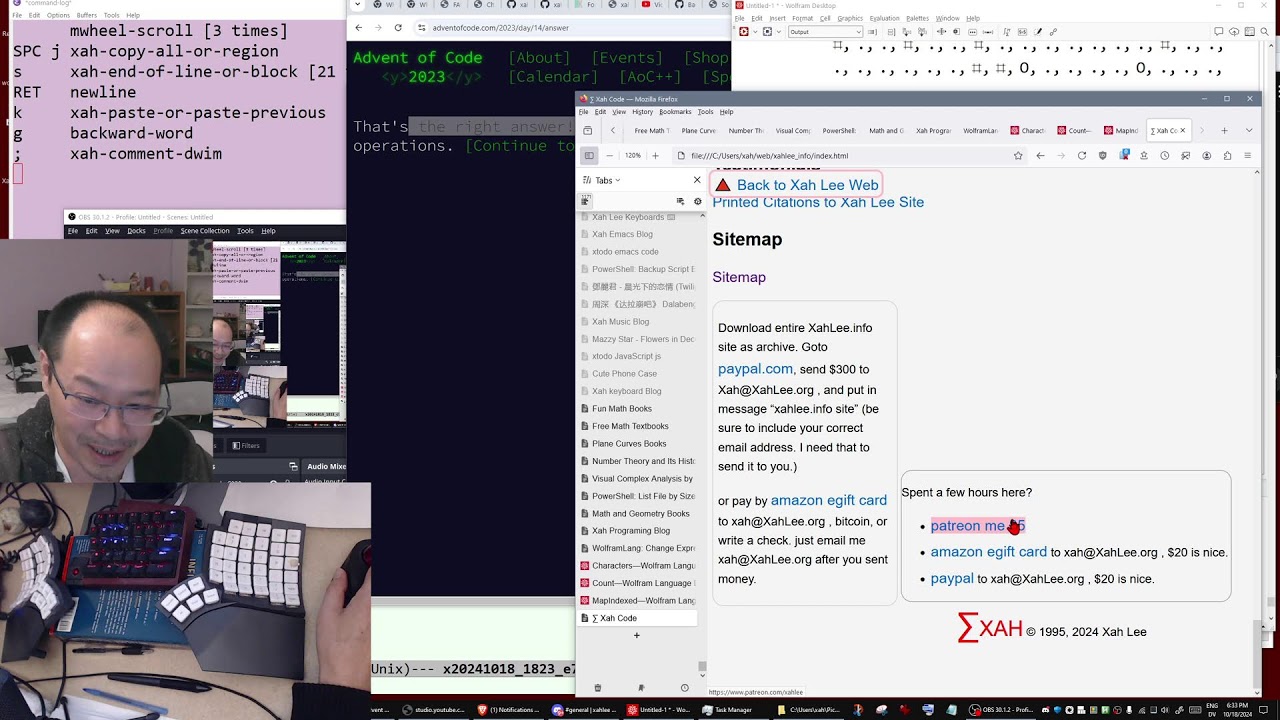Open Firefox History menu
This screenshot has height=720, width=1280.
point(642,112)
